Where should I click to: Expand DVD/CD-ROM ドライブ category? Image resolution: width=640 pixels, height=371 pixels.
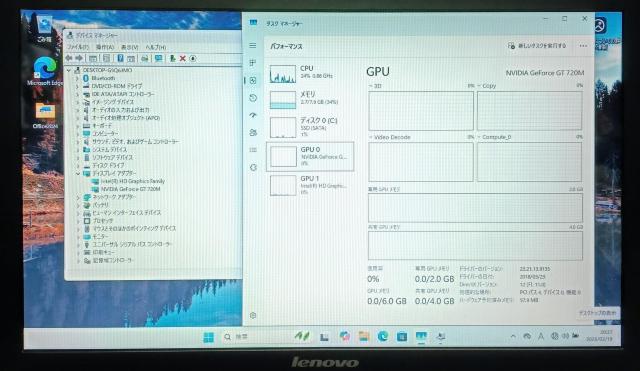click(x=78, y=86)
